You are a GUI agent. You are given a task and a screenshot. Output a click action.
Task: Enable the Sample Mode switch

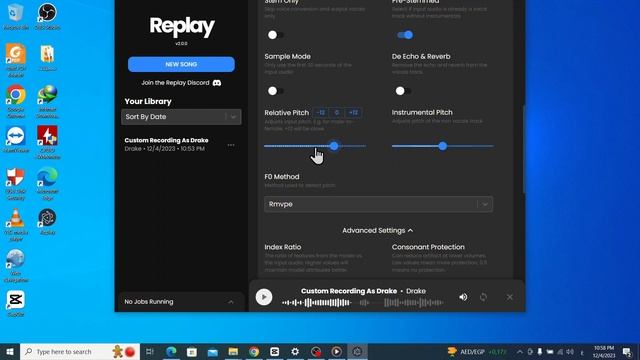[275, 91]
